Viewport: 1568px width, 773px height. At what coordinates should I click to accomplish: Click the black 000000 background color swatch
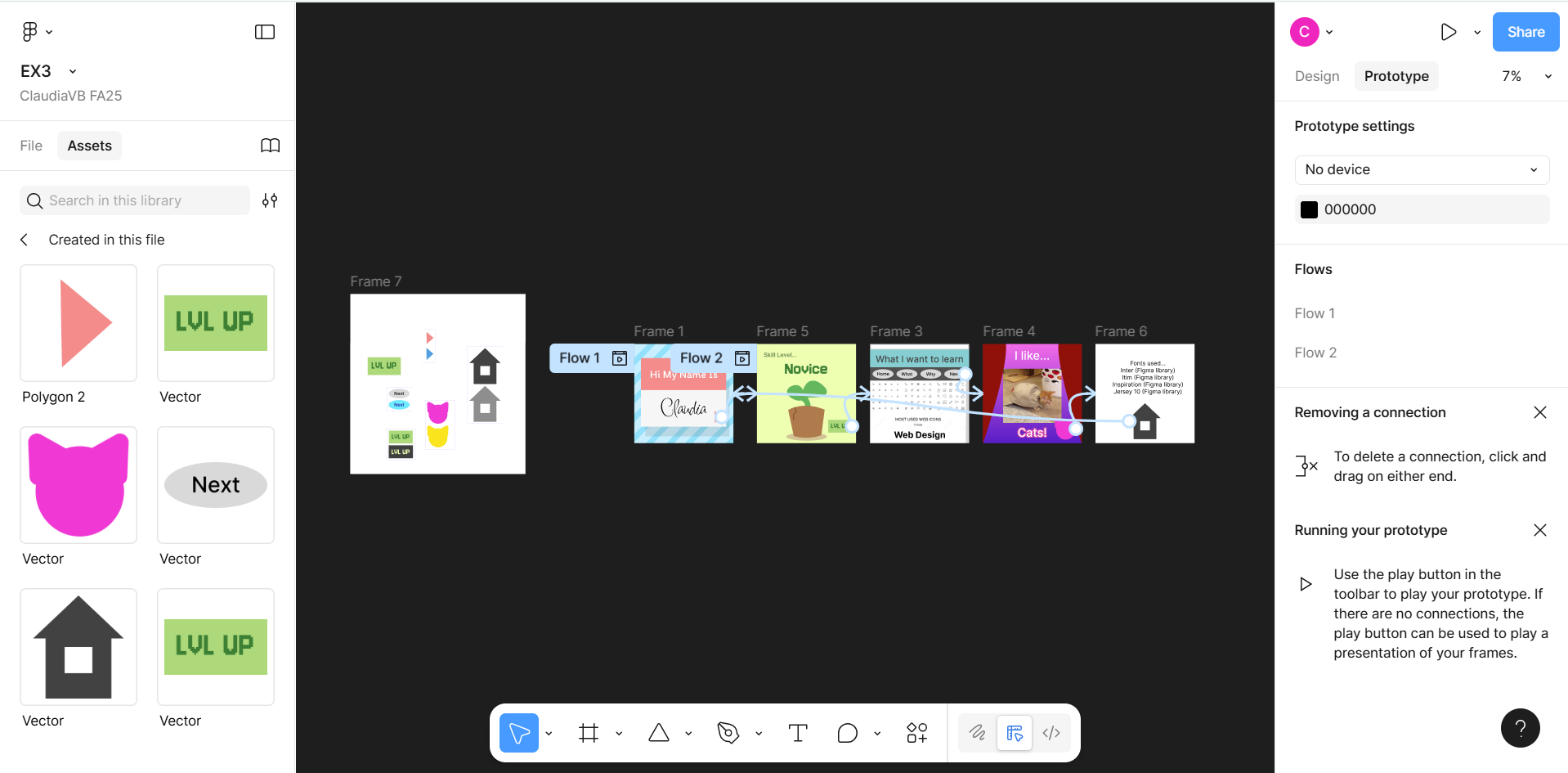[1309, 209]
